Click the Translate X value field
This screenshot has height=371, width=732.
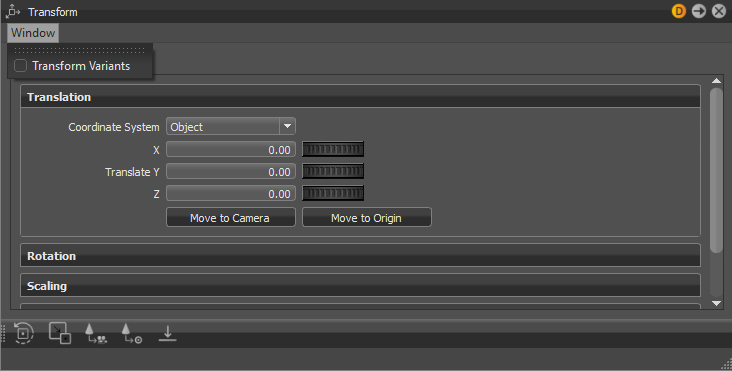click(231, 149)
